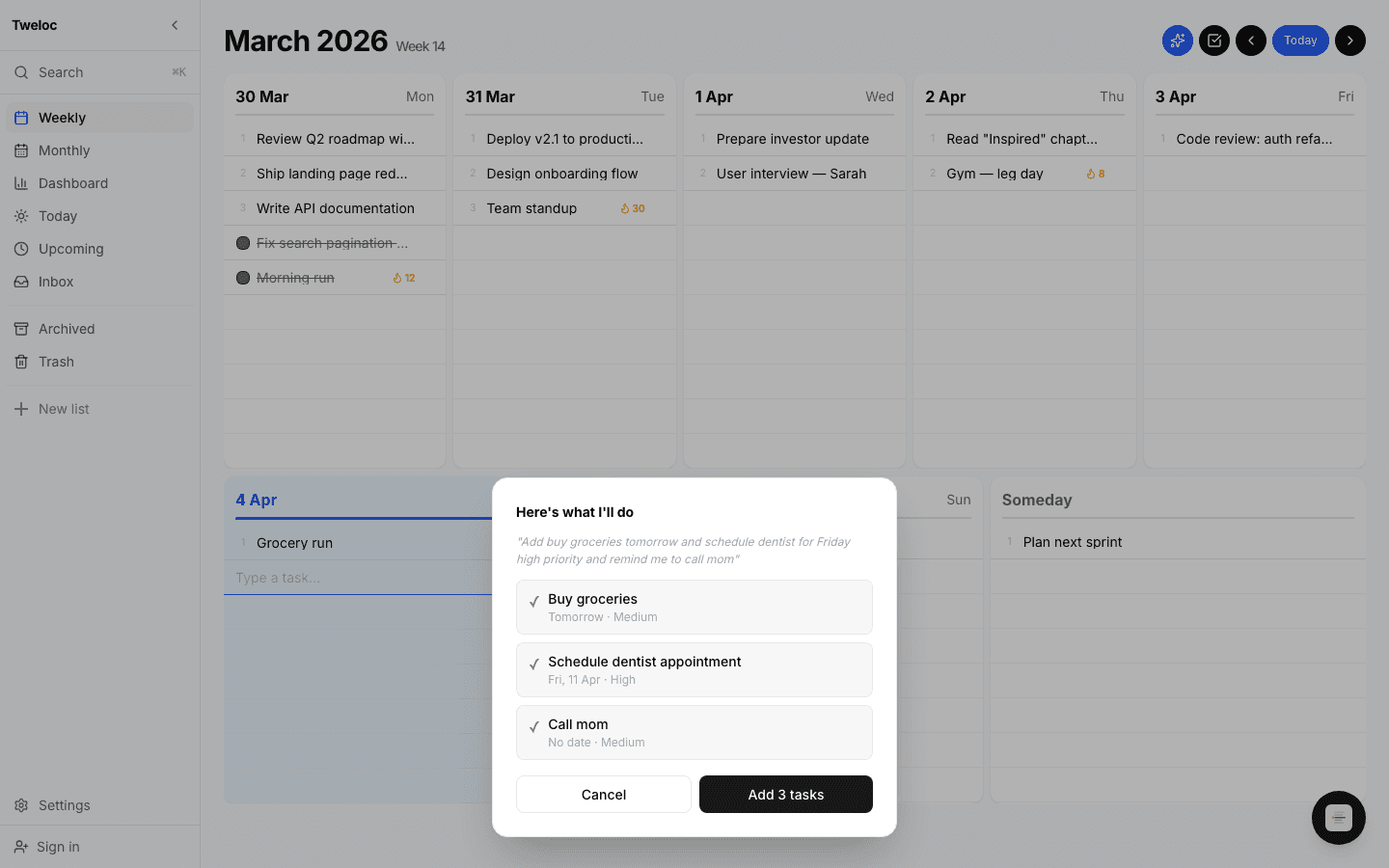Image resolution: width=1389 pixels, height=868 pixels.
Task: Click the Add 3 tasks button
Action: (785, 794)
